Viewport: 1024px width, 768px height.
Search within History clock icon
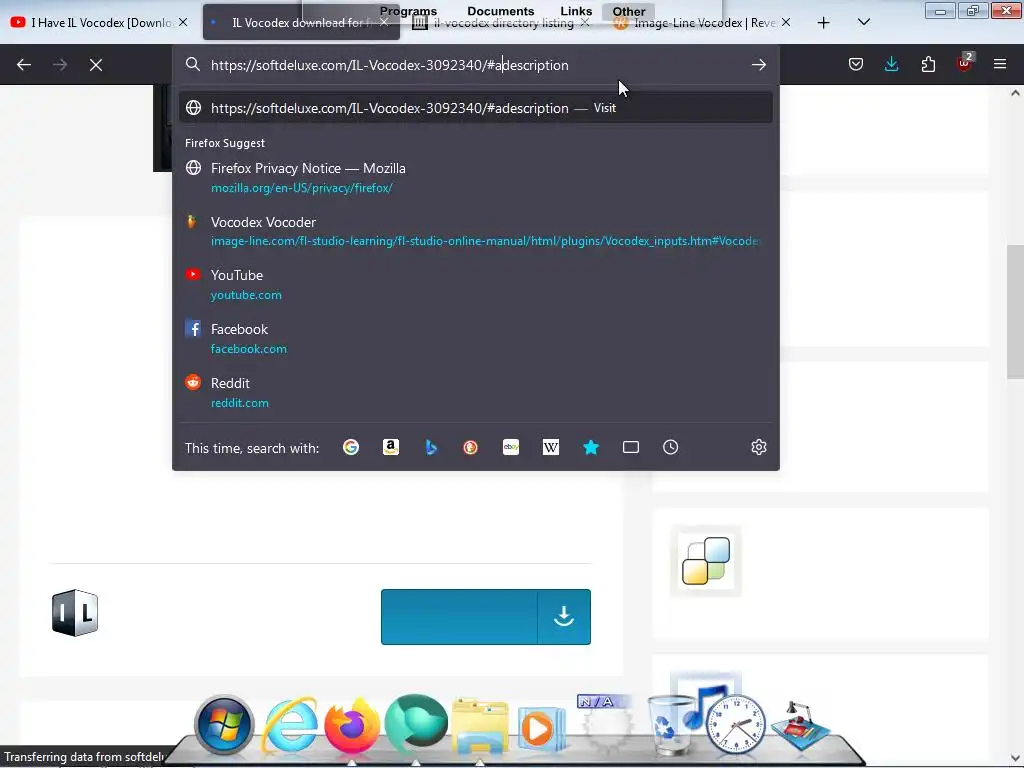671,447
